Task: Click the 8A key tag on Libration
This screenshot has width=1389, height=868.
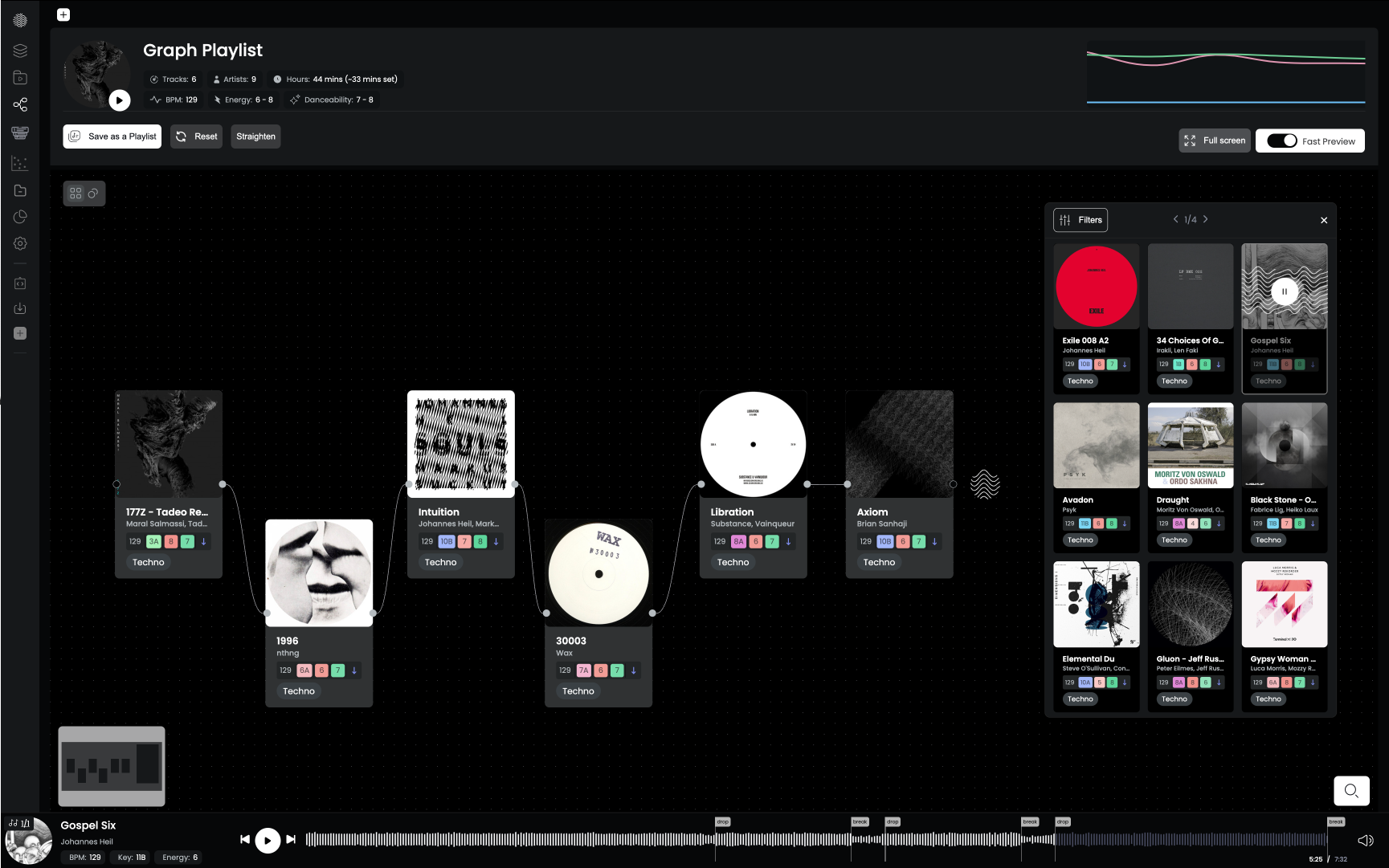Action: click(x=738, y=542)
